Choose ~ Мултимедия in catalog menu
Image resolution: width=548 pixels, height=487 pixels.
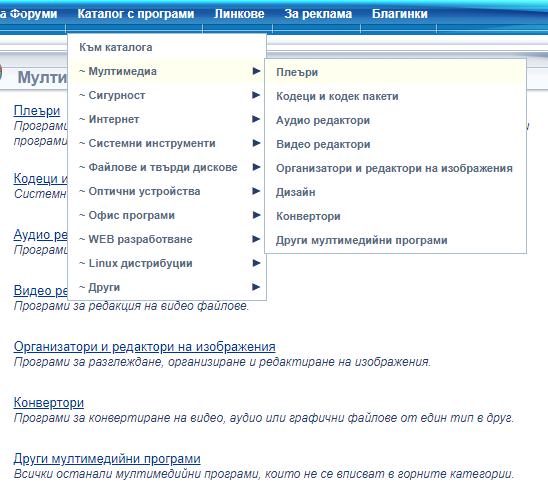point(167,71)
